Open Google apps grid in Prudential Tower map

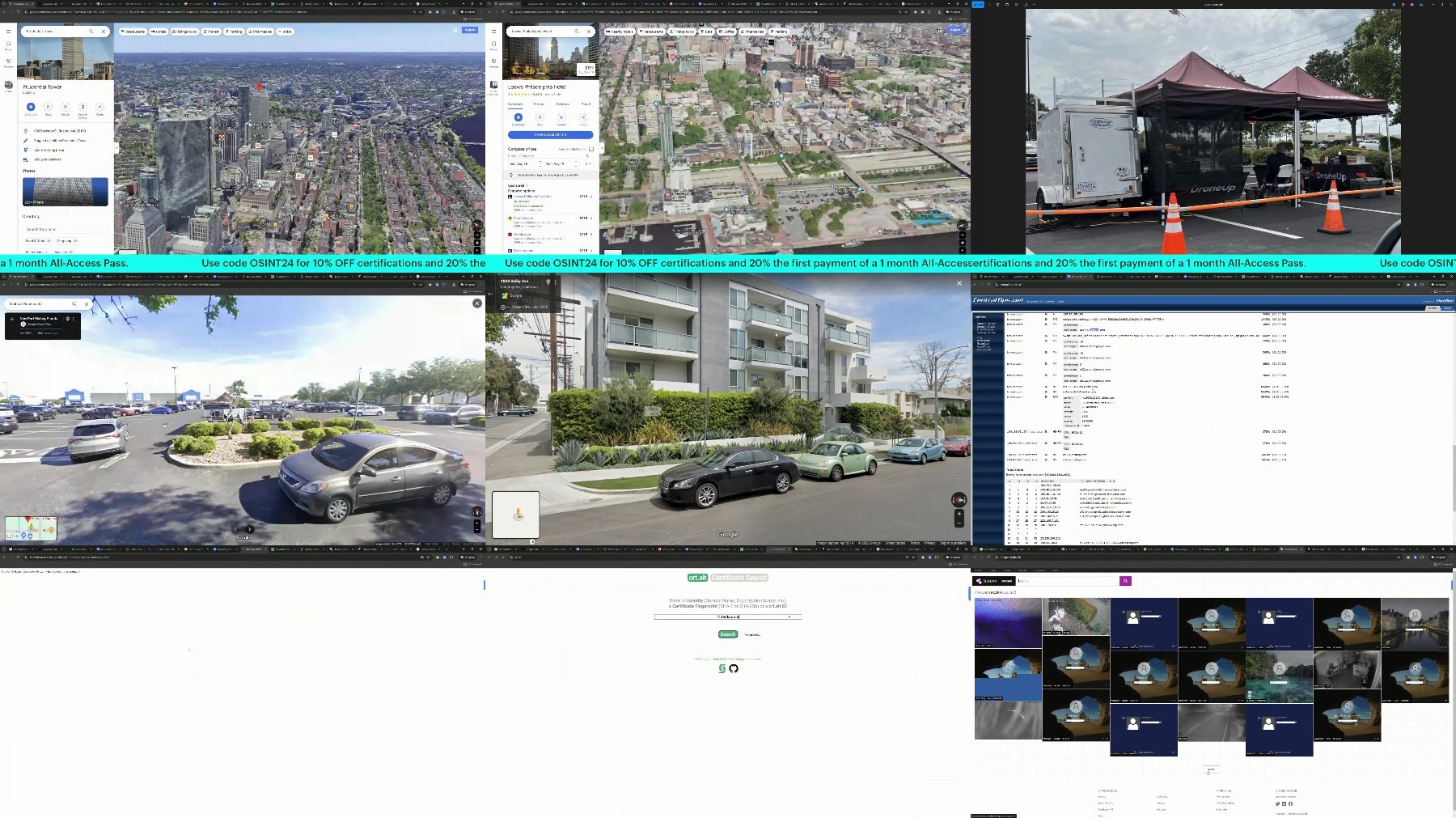(x=455, y=30)
